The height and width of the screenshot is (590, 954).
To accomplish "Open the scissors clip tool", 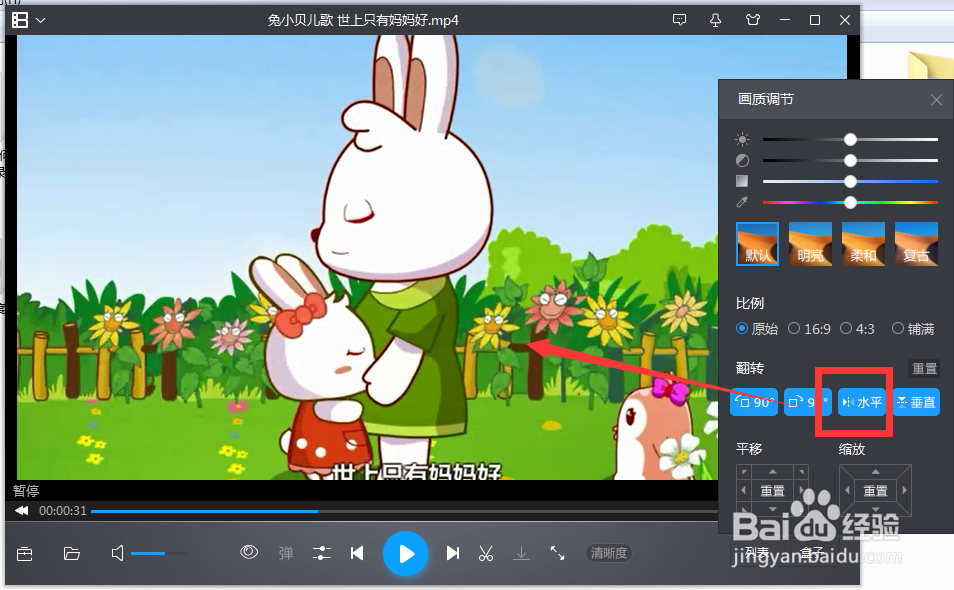I will point(486,554).
